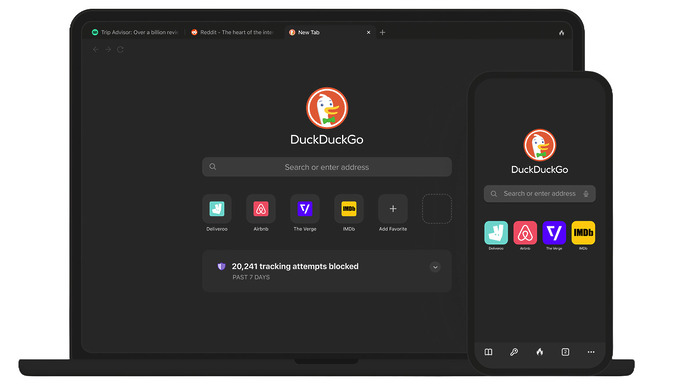Tap IMDb favorite on phone

583,233
